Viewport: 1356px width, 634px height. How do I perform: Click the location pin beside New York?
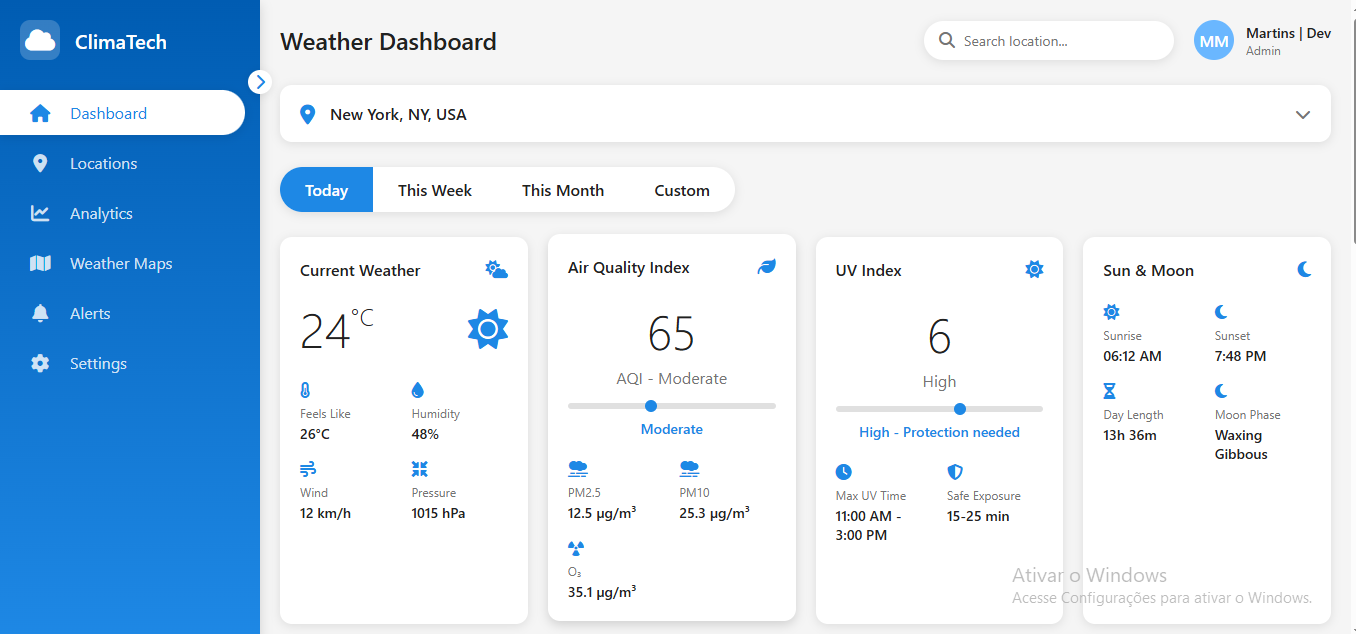pos(308,115)
